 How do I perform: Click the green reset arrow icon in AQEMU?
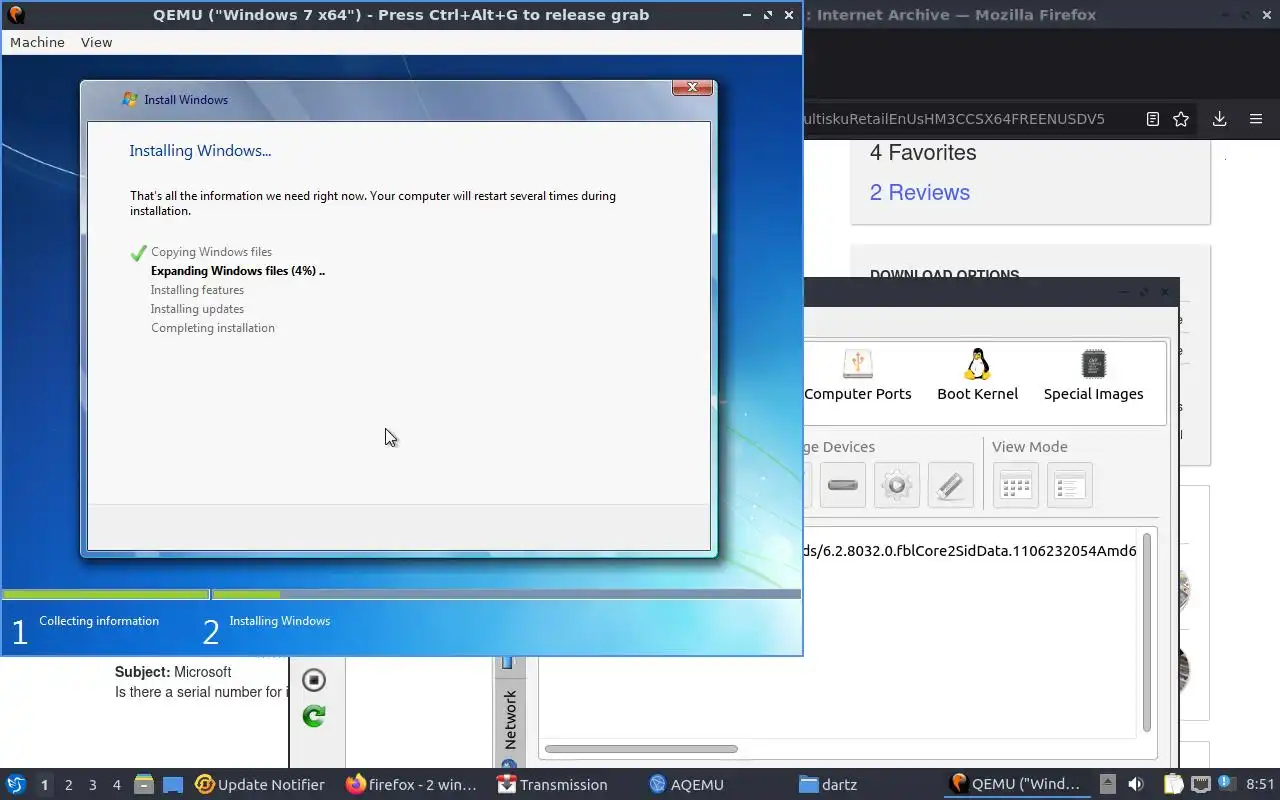pos(314,716)
